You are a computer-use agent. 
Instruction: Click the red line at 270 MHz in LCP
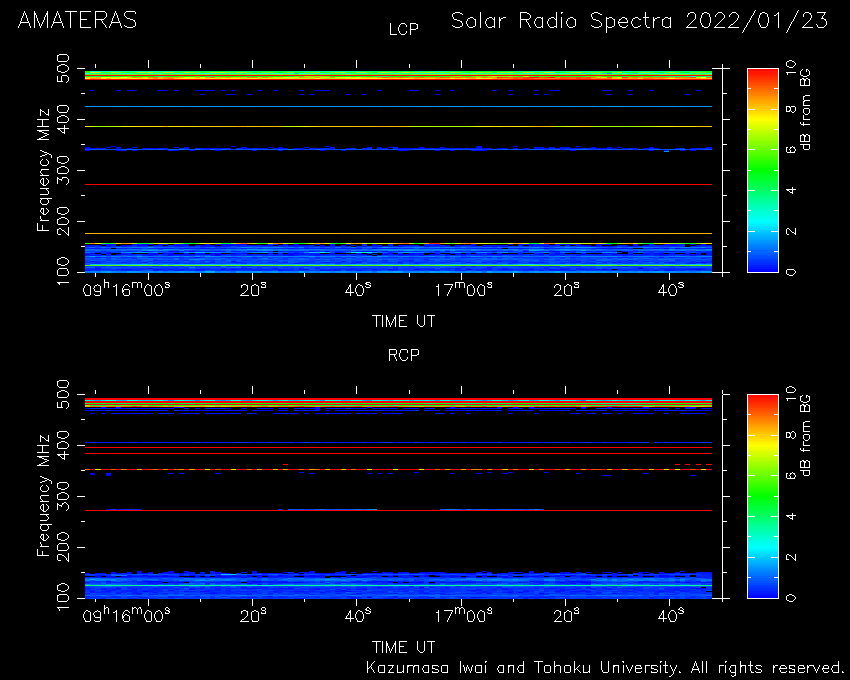point(398,184)
